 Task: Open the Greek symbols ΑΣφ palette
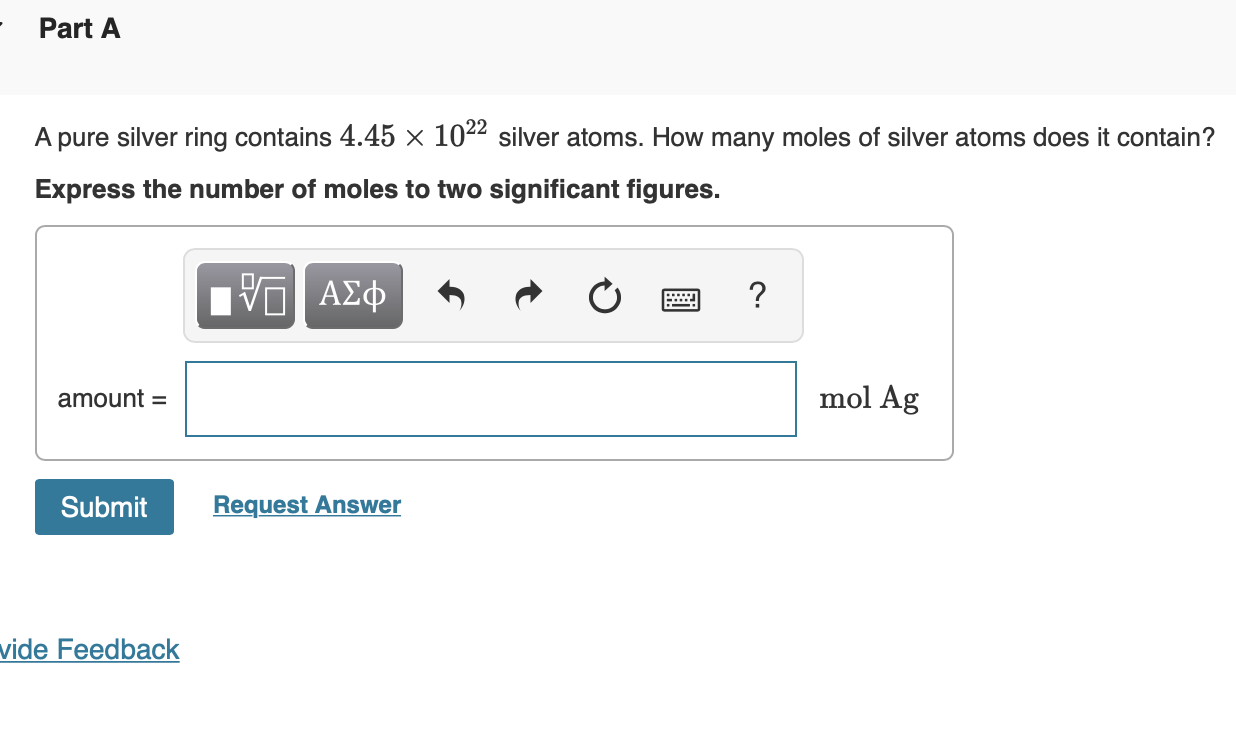point(353,295)
